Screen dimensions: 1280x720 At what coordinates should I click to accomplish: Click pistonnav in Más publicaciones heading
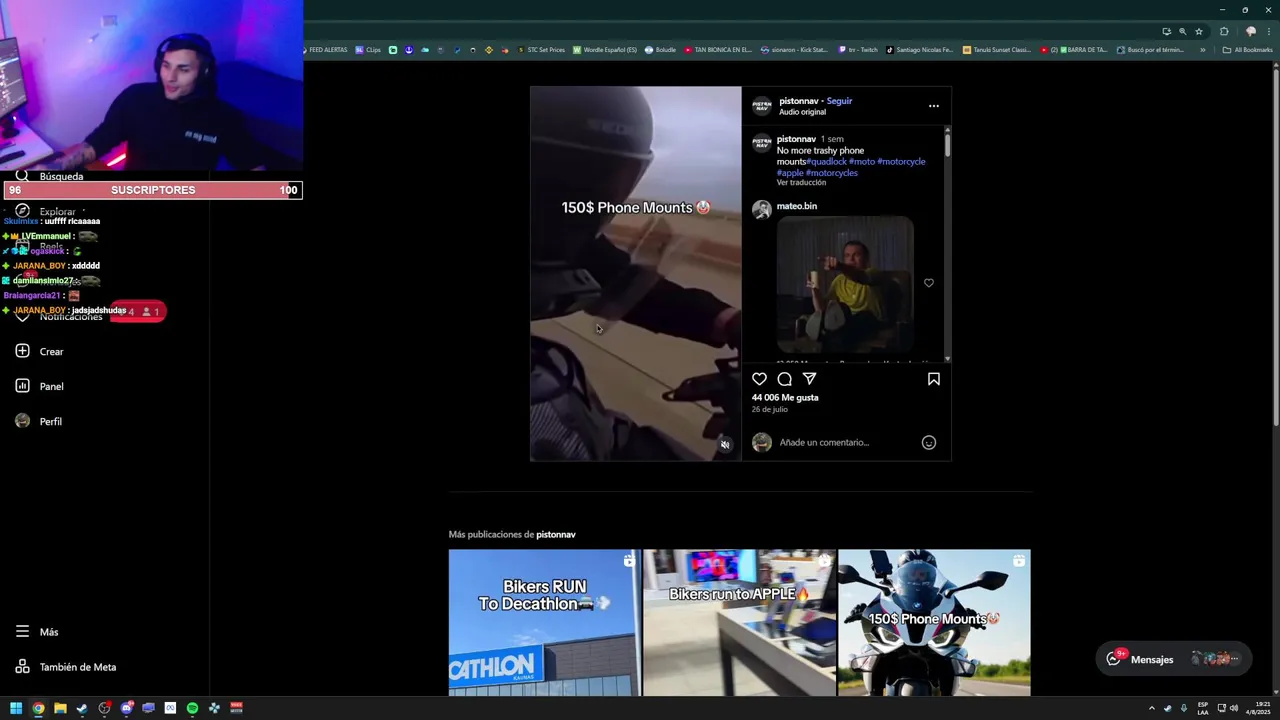pyautogui.click(x=556, y=535)
